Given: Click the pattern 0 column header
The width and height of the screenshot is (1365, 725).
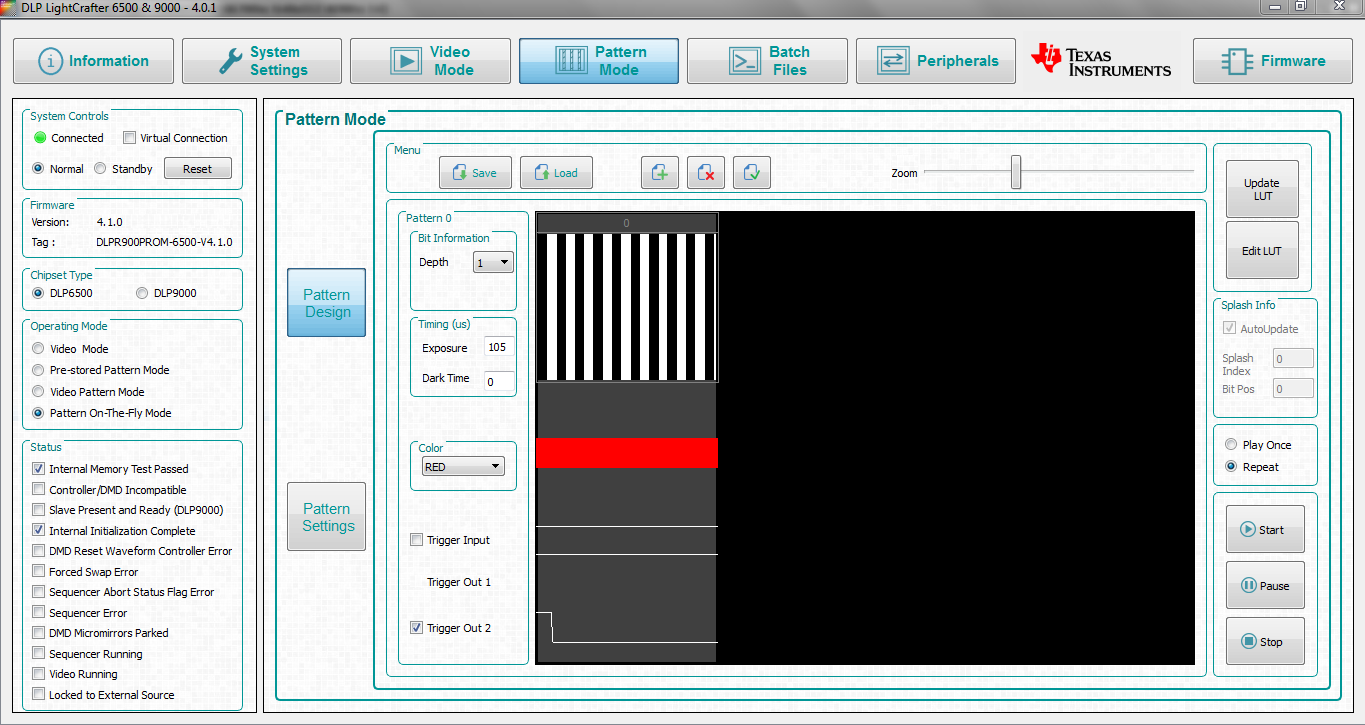Looking at the screenshot, I should pyautogui.click(x=627, y=223).
